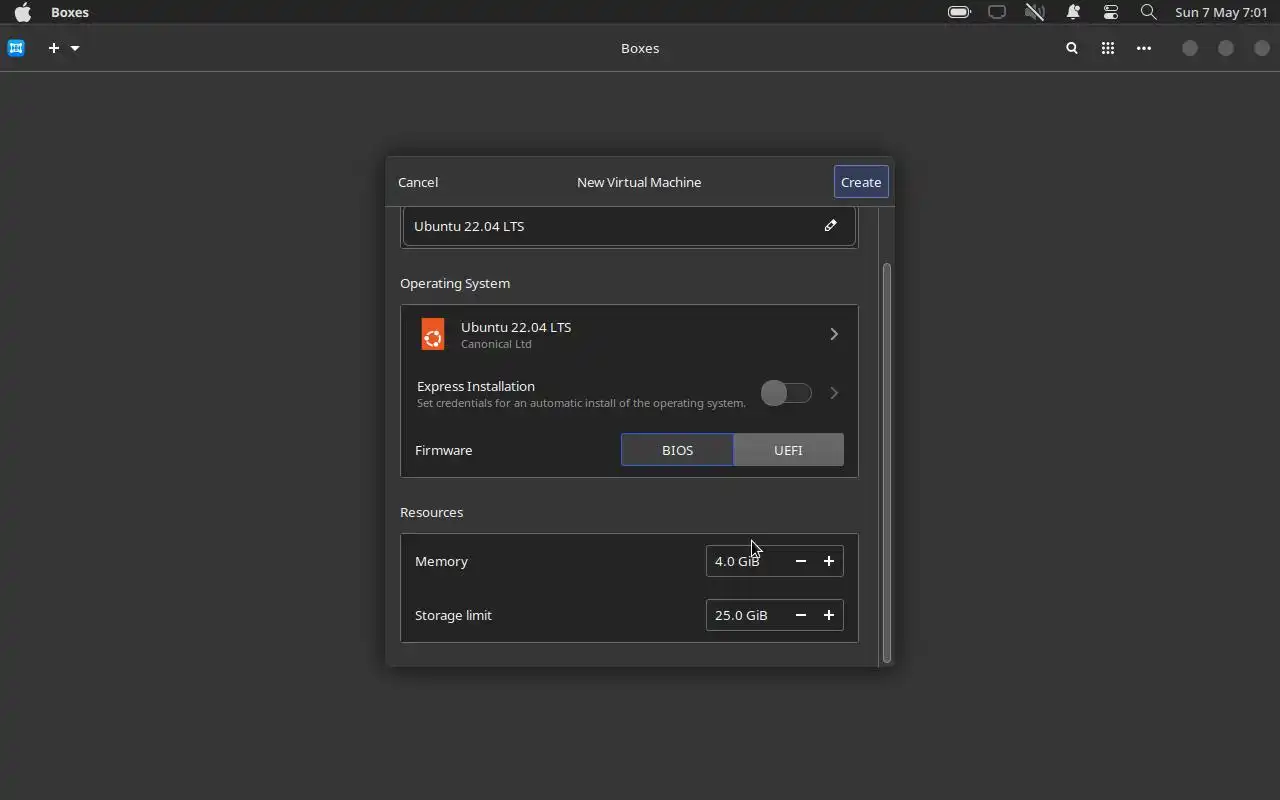Click the muted volume icon
This screenshot has height=800, width=1280.
[x=1035, y=12]
